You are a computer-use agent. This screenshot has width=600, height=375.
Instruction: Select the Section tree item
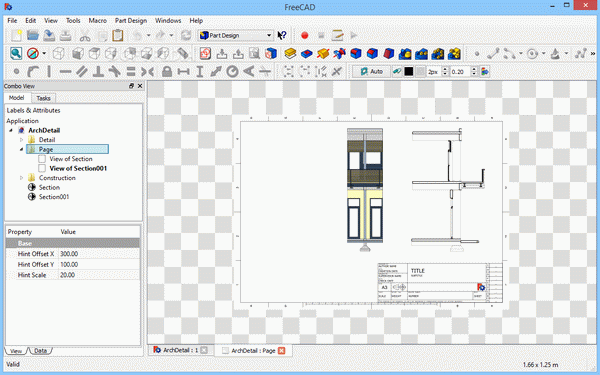click(49, 188)
